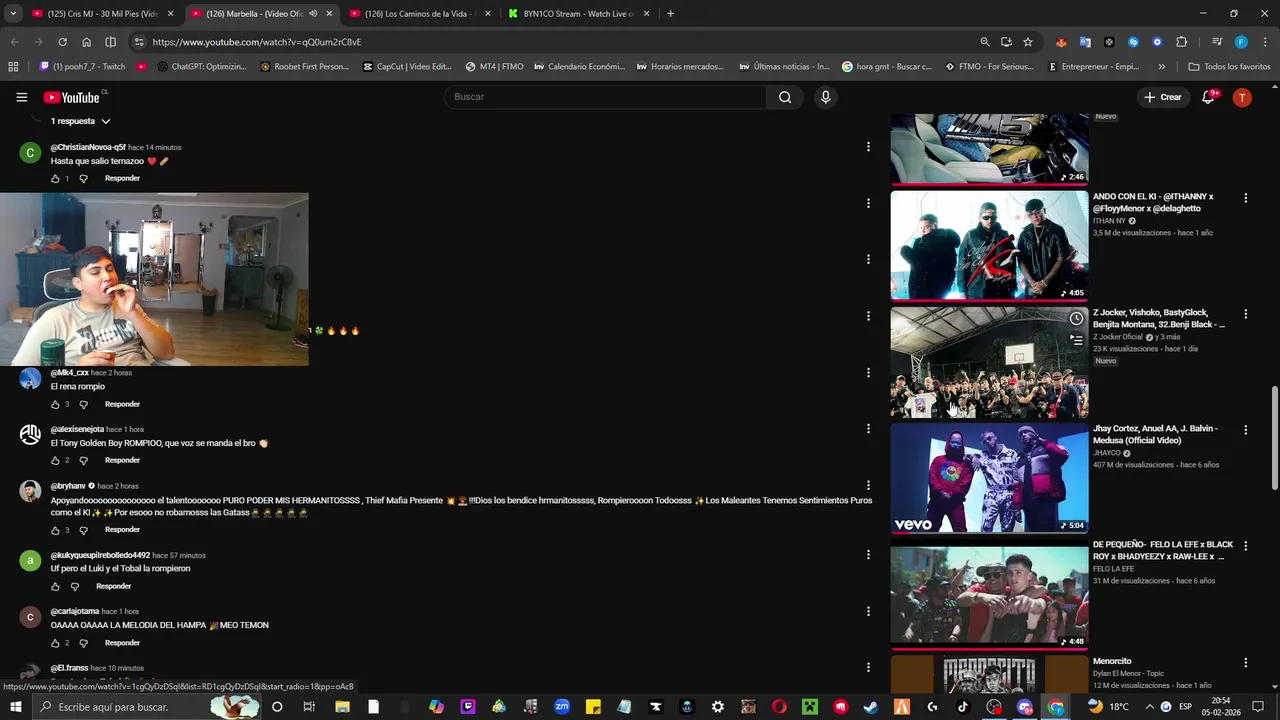
Task: Like the comment by @Mk4_cxx
Action: click(55, 405)
